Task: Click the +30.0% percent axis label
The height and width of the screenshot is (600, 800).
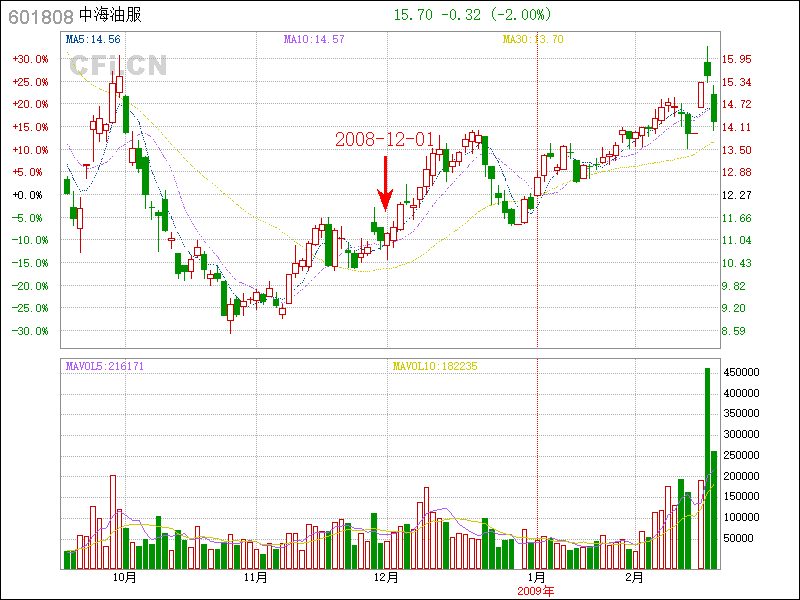Action: 30,59
